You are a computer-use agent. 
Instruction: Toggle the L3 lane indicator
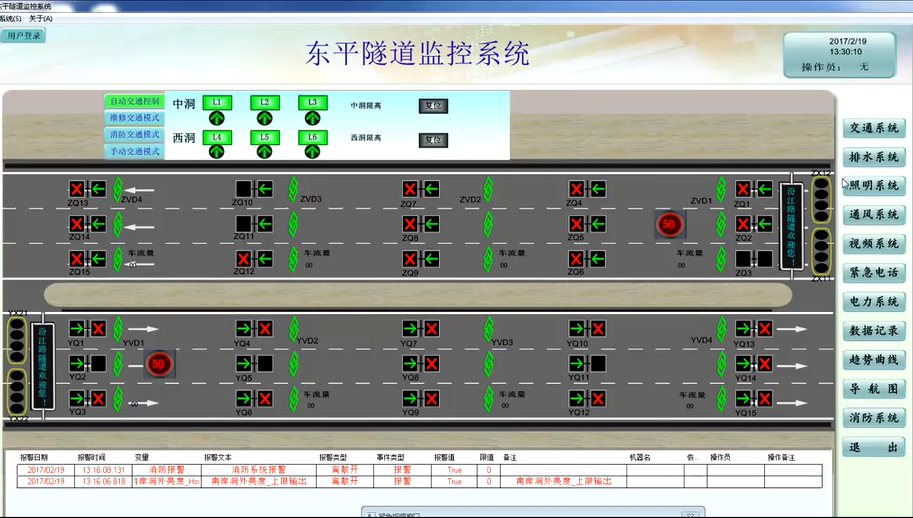pos(312,103)
